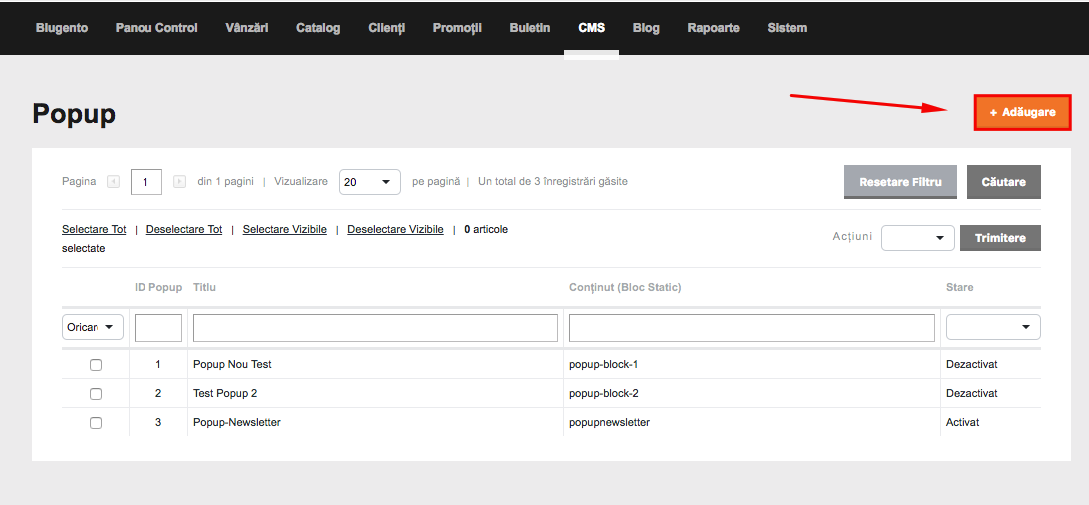Open the Sistem menu

[x=787, y=28]
